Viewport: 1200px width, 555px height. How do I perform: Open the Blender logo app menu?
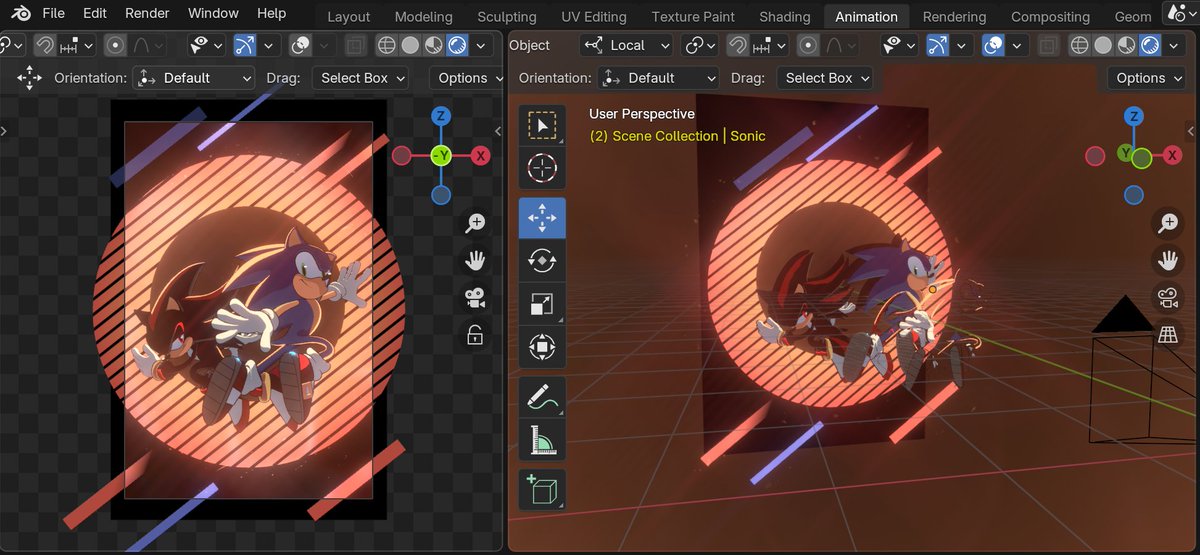(x=18, y=14)
